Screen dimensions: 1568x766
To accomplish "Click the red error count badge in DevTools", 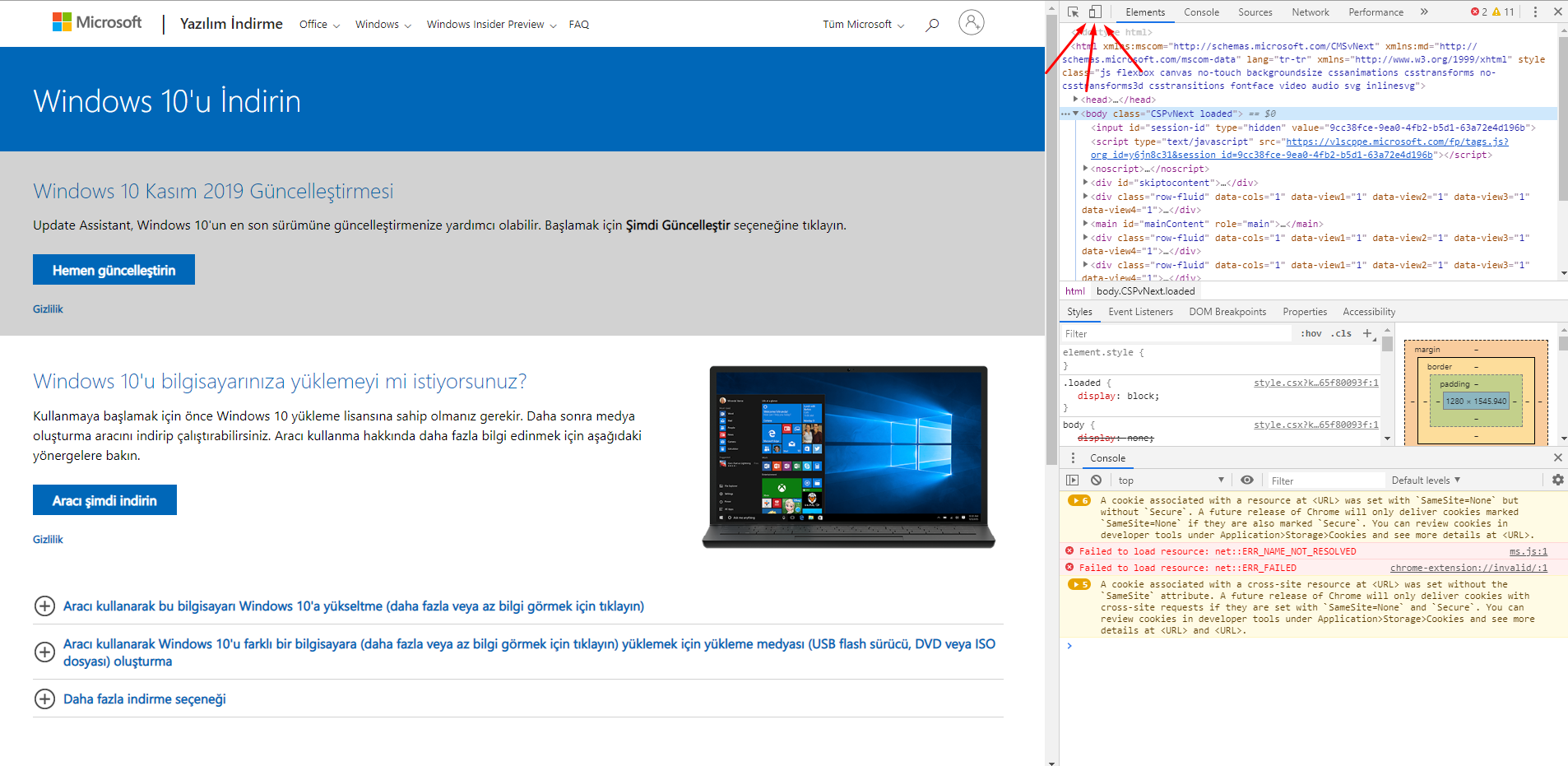I will [1478, 12].
